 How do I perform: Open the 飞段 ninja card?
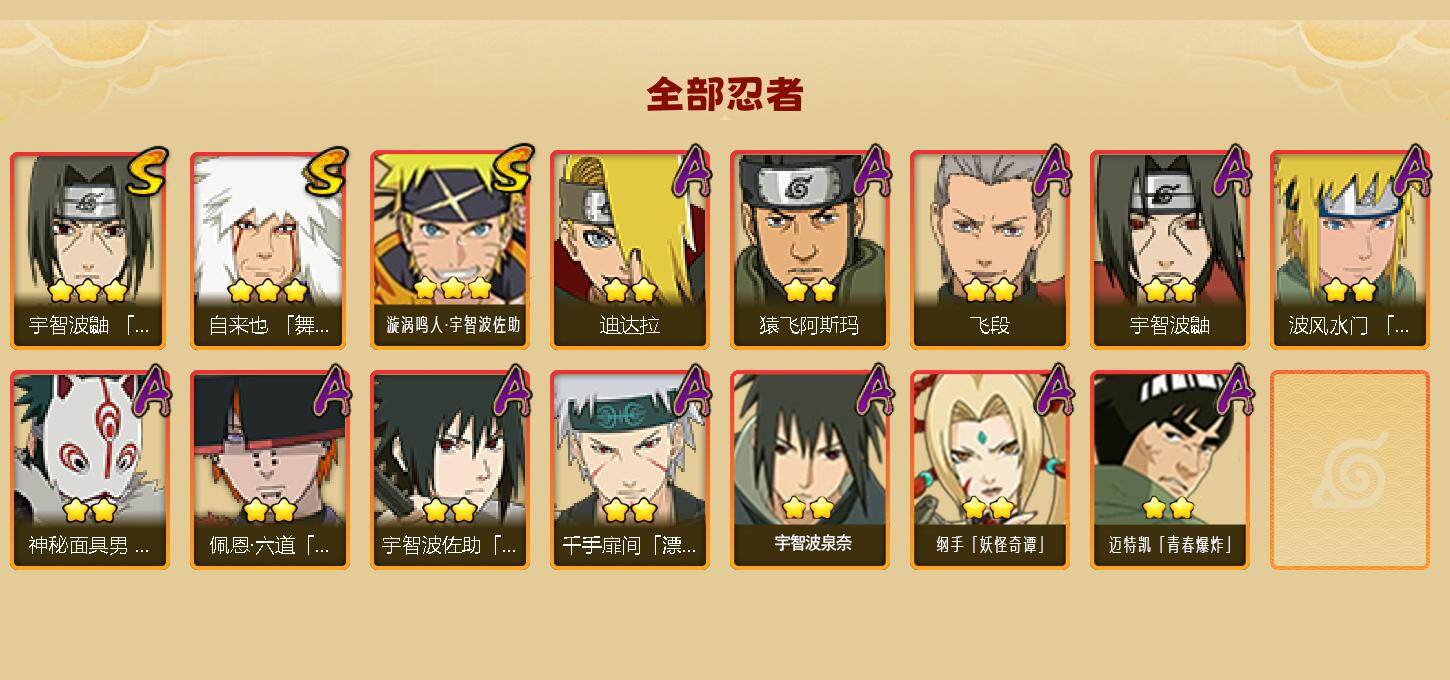click(x=990, y=250)
